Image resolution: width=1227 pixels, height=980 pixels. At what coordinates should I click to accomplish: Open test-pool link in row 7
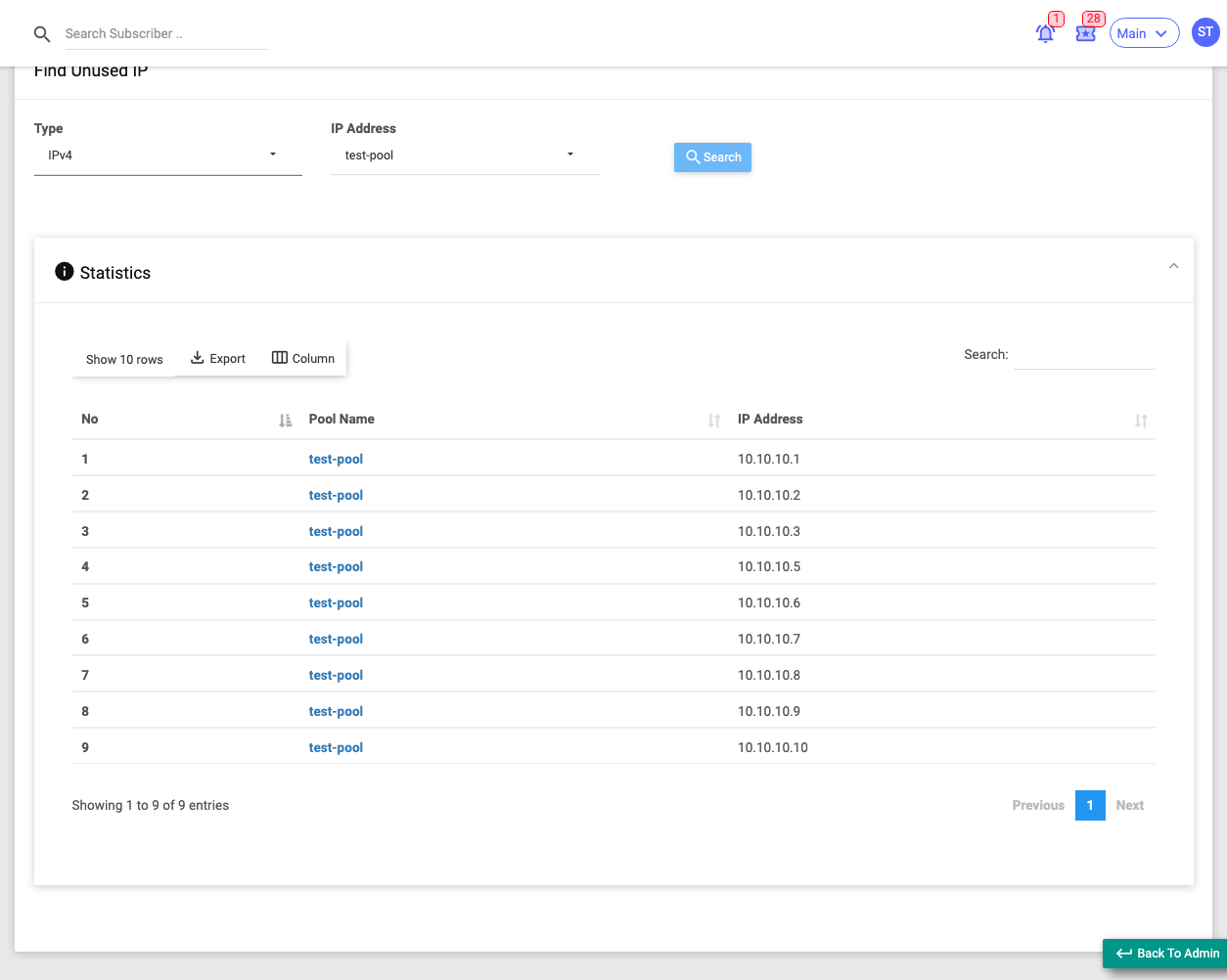click(336, 675)
